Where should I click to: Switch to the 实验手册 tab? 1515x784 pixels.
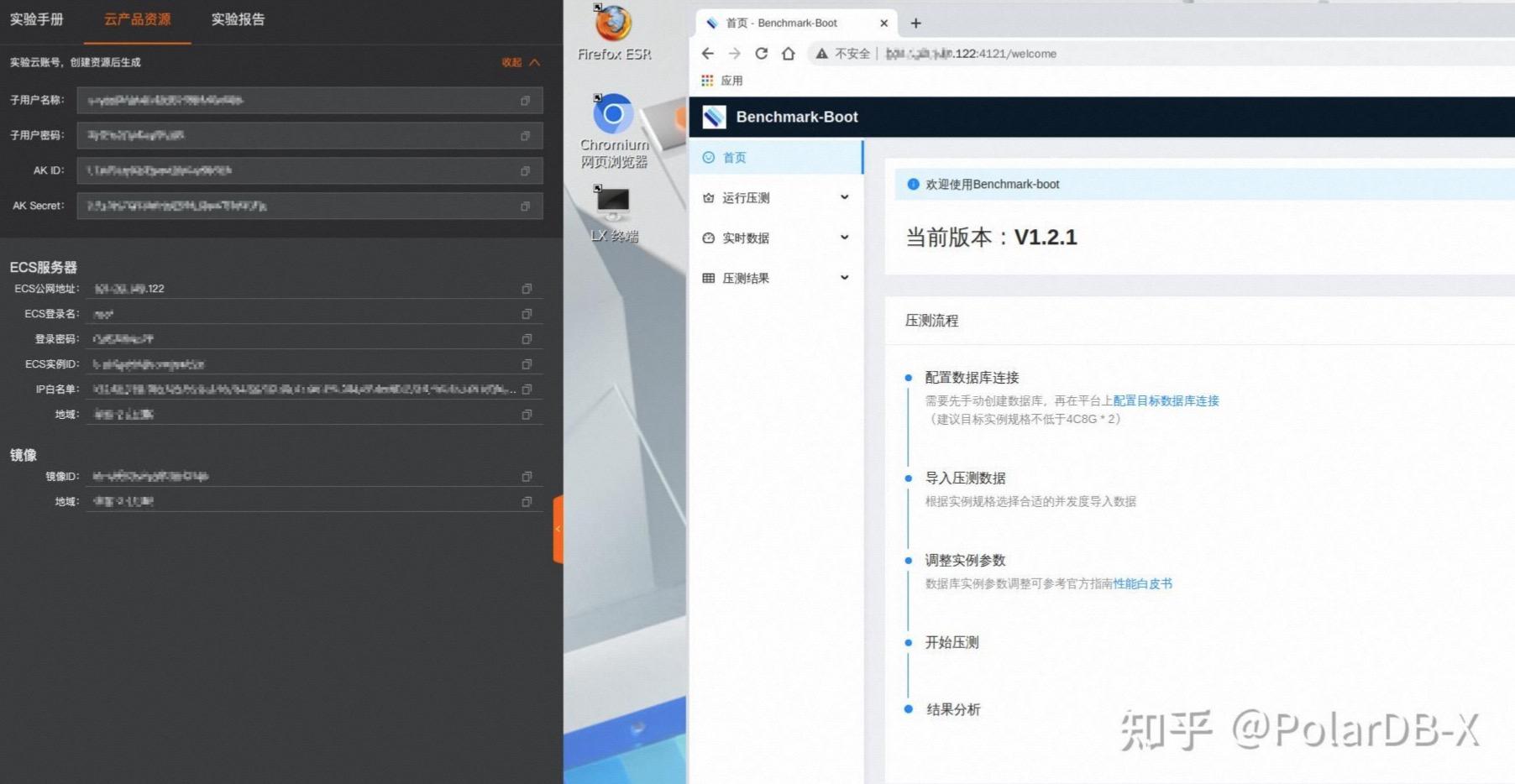pos(38,19)
